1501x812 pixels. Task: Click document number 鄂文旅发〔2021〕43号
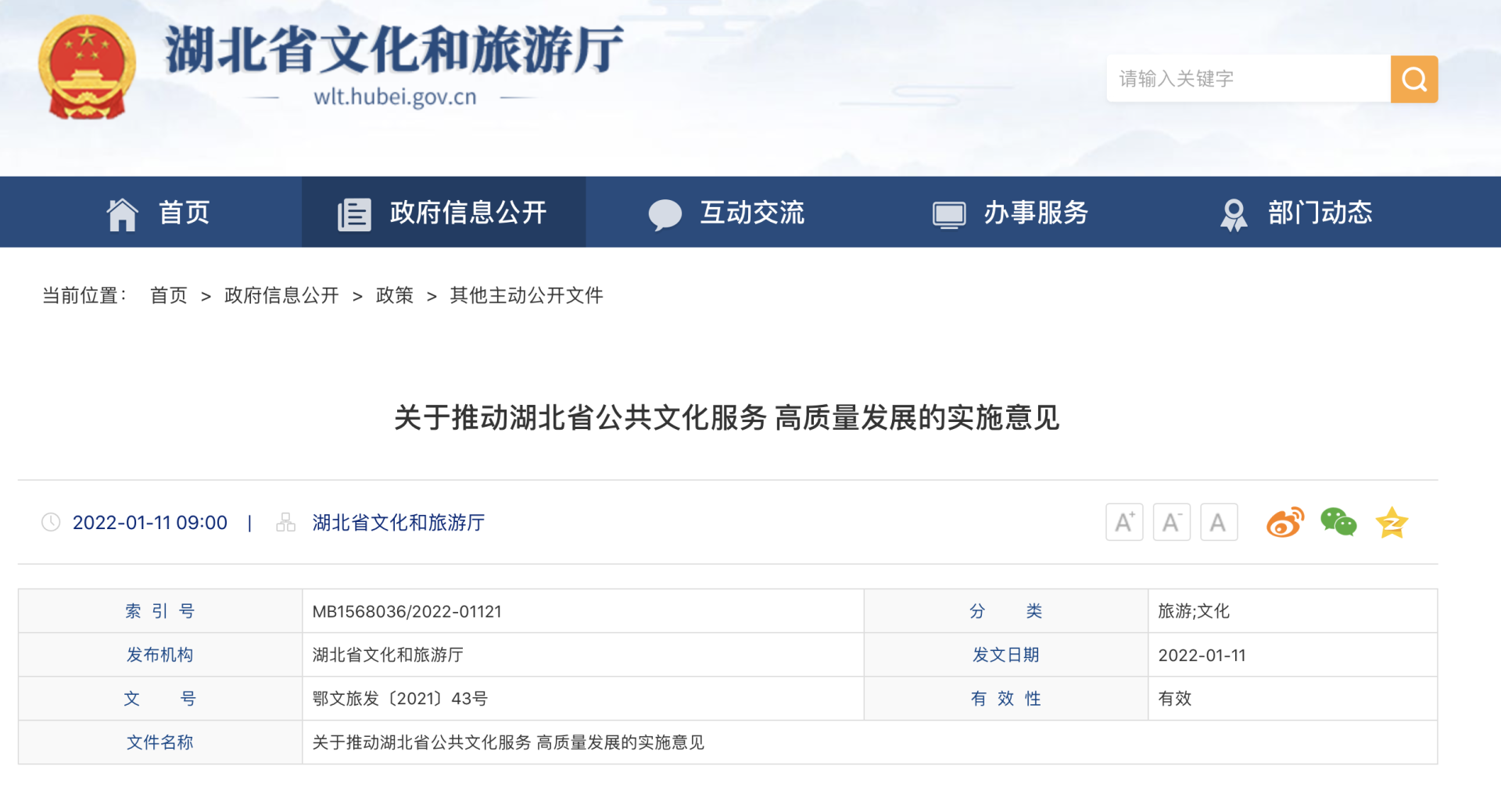[x=399, y=699]
